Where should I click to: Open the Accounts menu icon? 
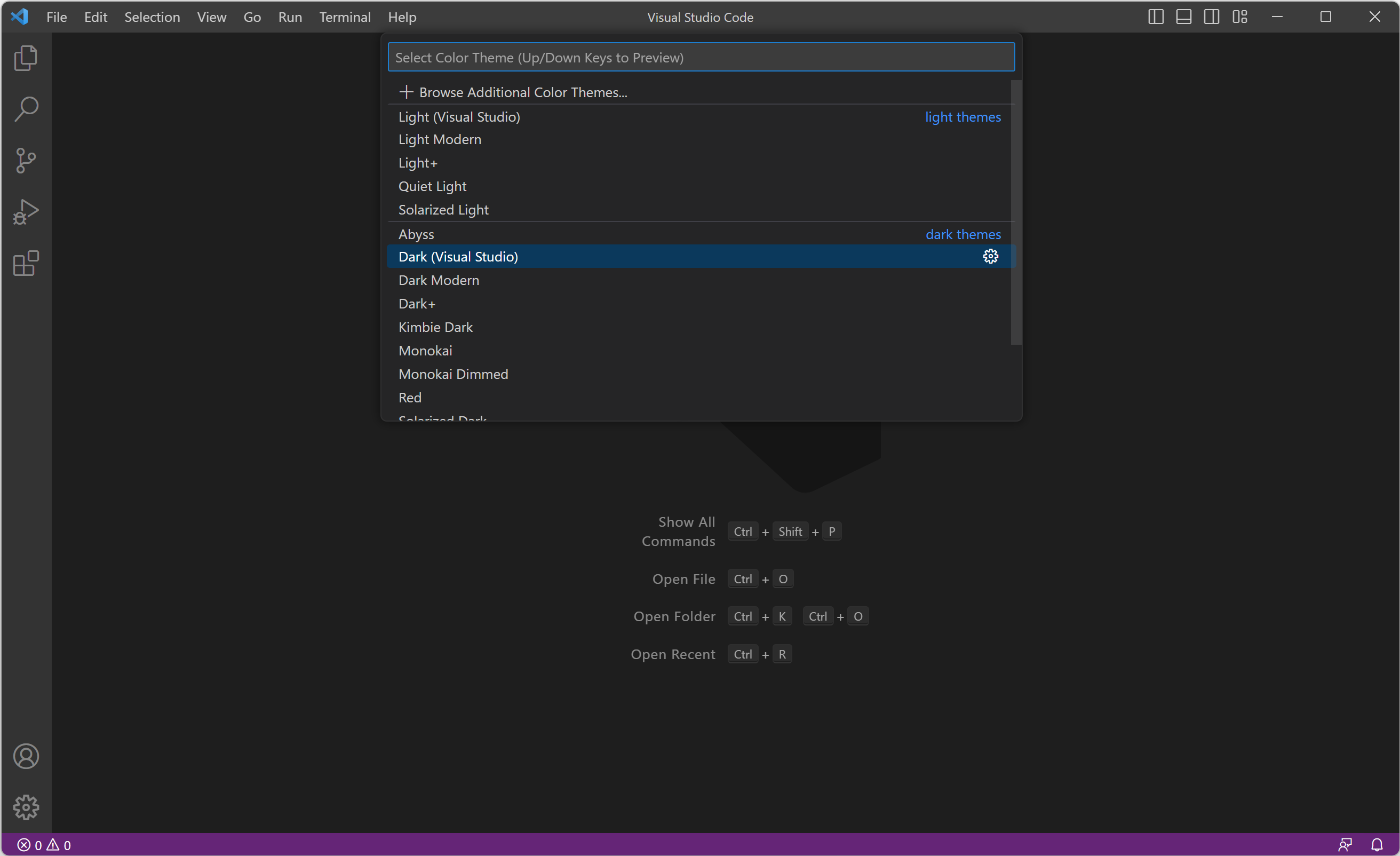26,757
